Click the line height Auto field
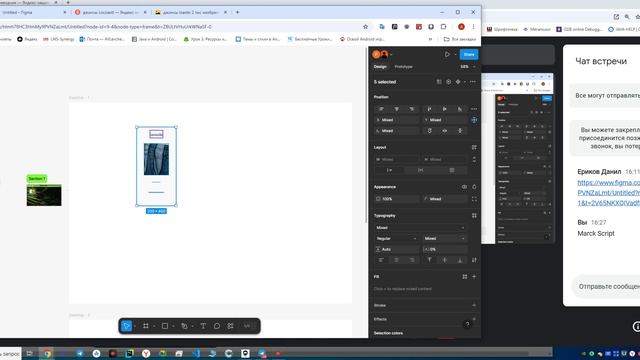This screenshot has height=360, width=640. 397,249
